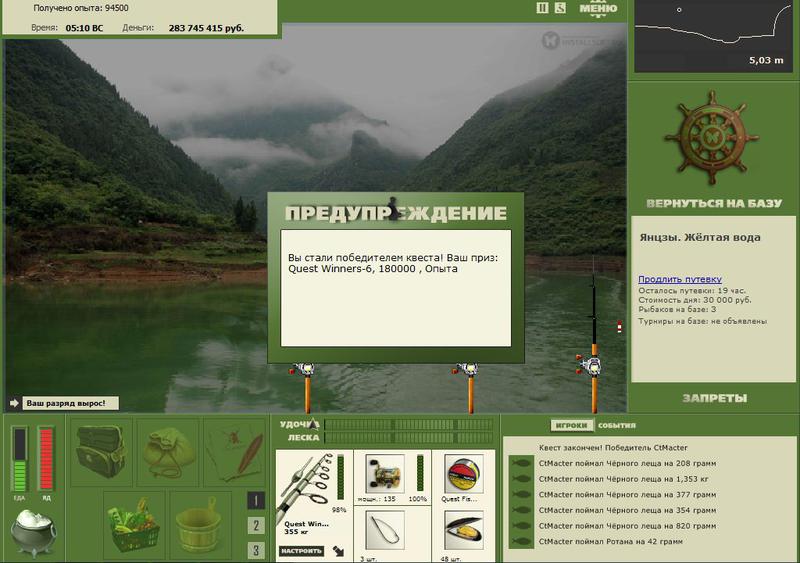
Task: Pause the game with the pause icon
Action: pos(542,8)
